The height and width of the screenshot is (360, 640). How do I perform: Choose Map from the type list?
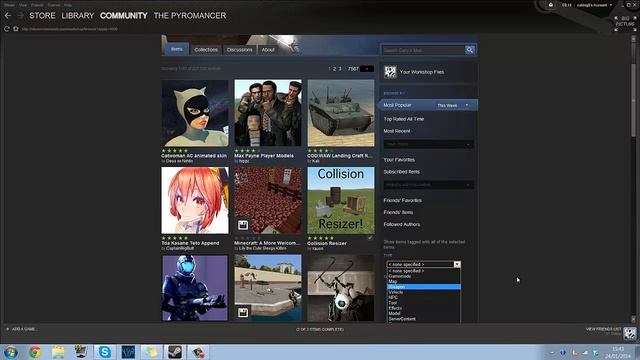[x=424, y=282]
